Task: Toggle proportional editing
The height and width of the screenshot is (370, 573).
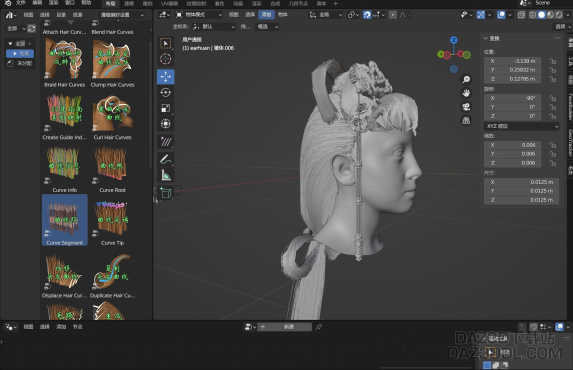Action: point(393,15)
